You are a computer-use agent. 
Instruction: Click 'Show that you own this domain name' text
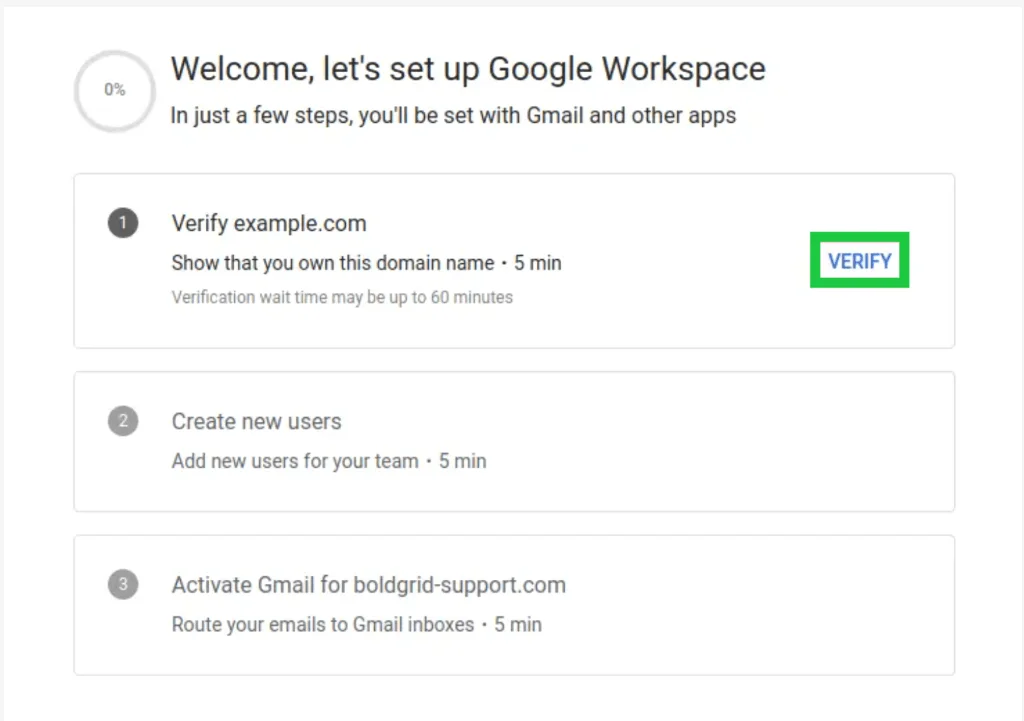click(332, 263)
